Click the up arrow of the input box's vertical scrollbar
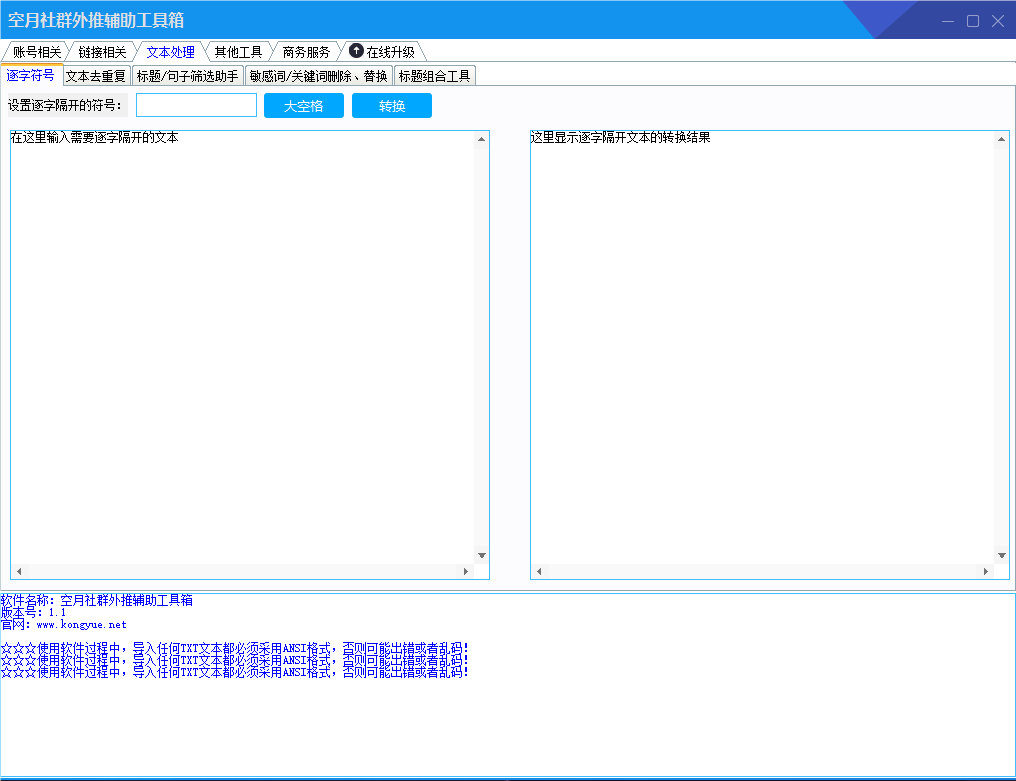 tap(481, 139)
